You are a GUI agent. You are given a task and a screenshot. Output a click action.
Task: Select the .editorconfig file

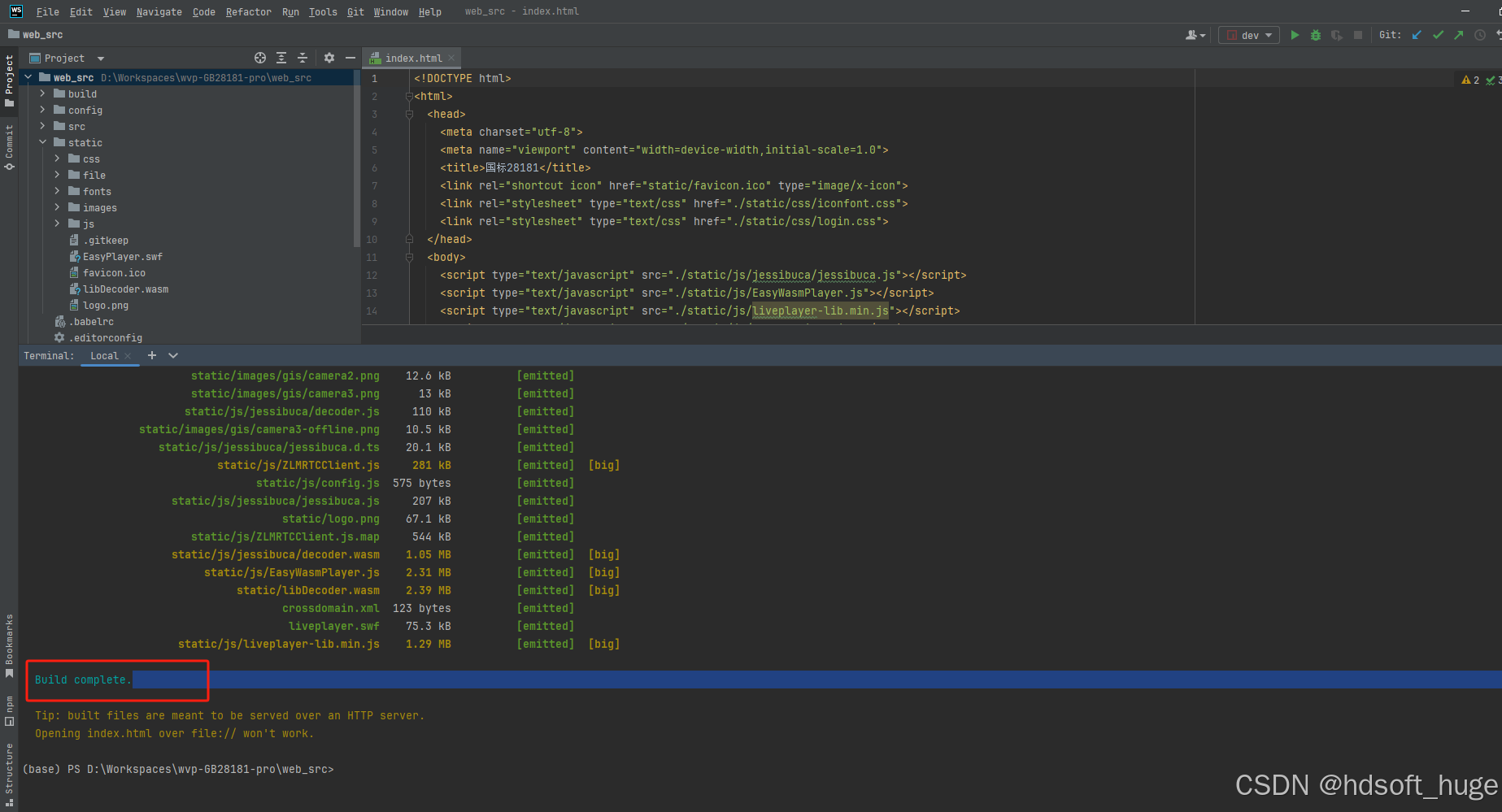pos(106,338)
